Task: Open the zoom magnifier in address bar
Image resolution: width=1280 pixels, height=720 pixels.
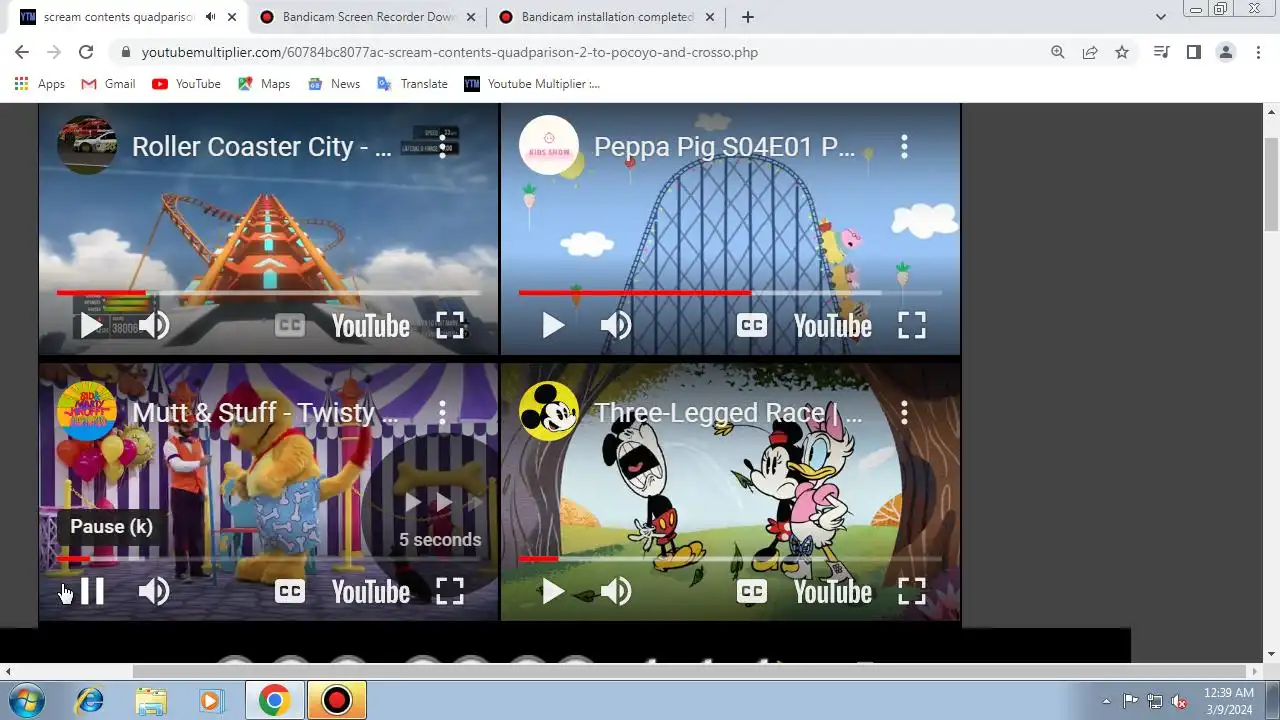Action: [1057, 52]
